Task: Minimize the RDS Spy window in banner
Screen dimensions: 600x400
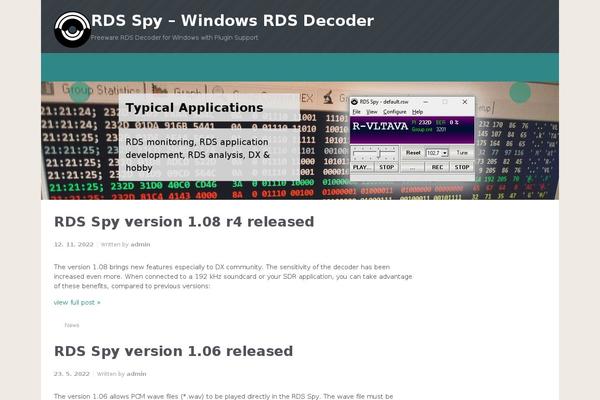Action: click(x=426, y=102)
